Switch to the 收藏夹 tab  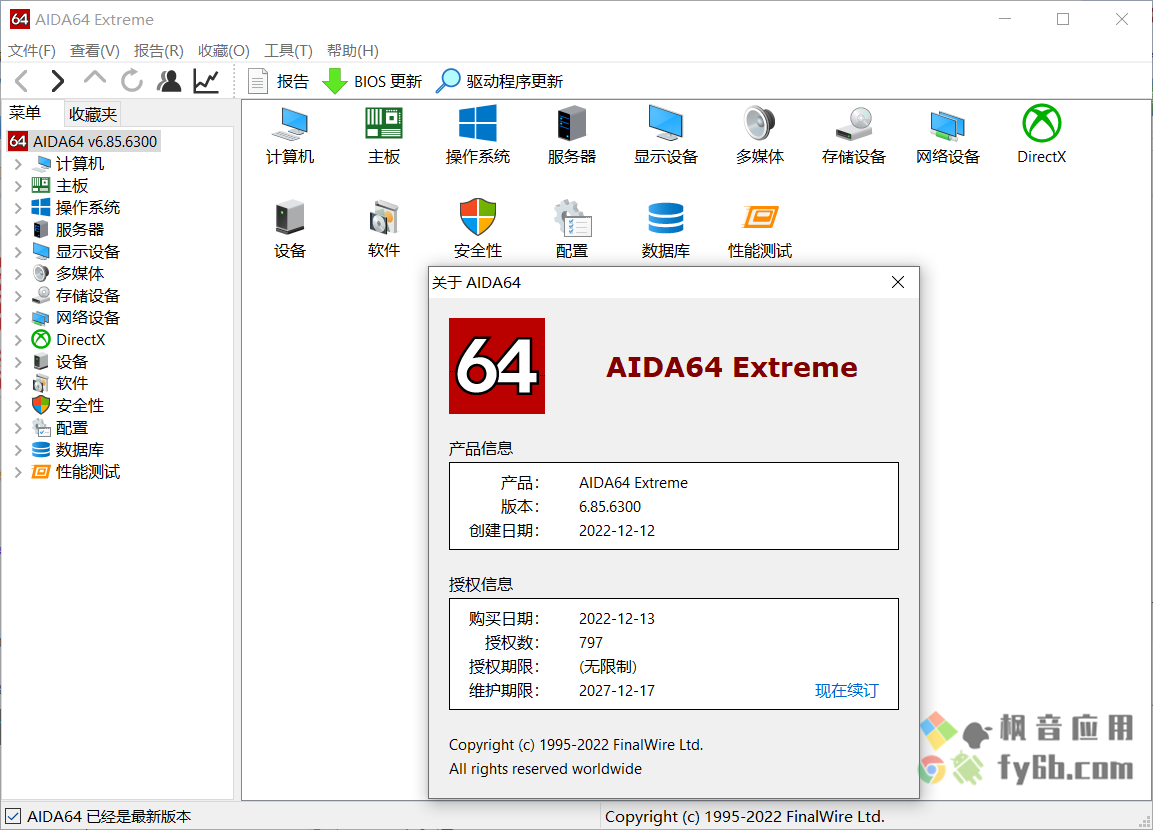93,114
